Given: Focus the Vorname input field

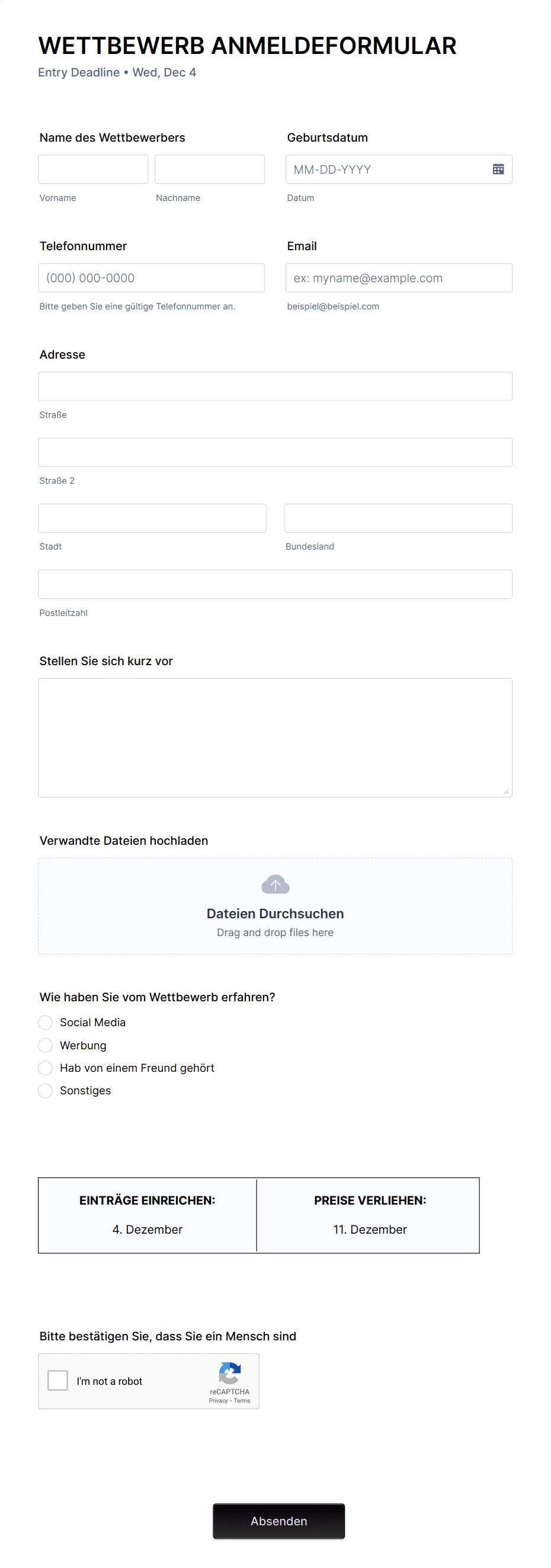Looking at the screenshot, I should pos(93,169).
